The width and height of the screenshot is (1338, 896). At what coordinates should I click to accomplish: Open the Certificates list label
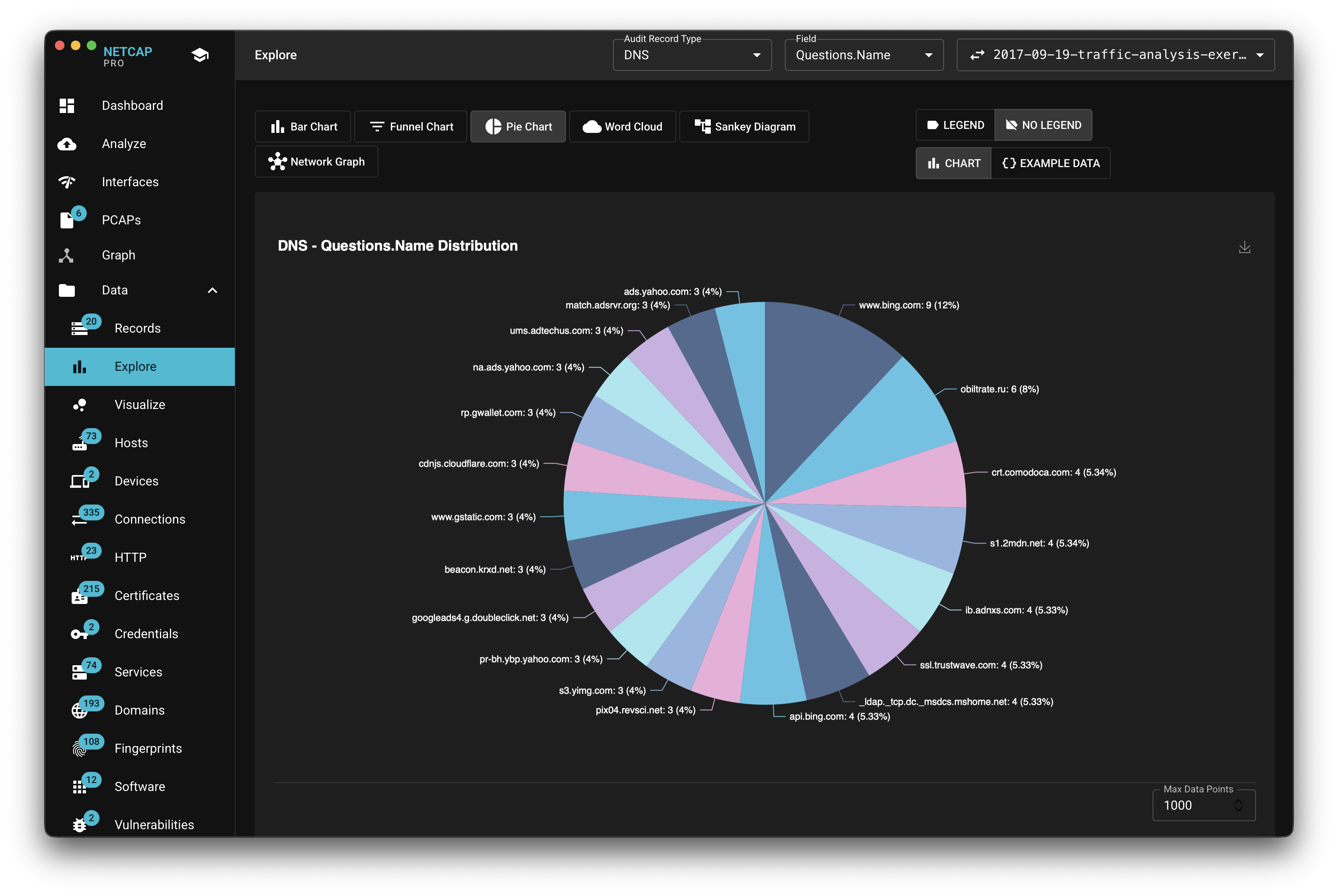pyautogui.click(x=147, y=596)
